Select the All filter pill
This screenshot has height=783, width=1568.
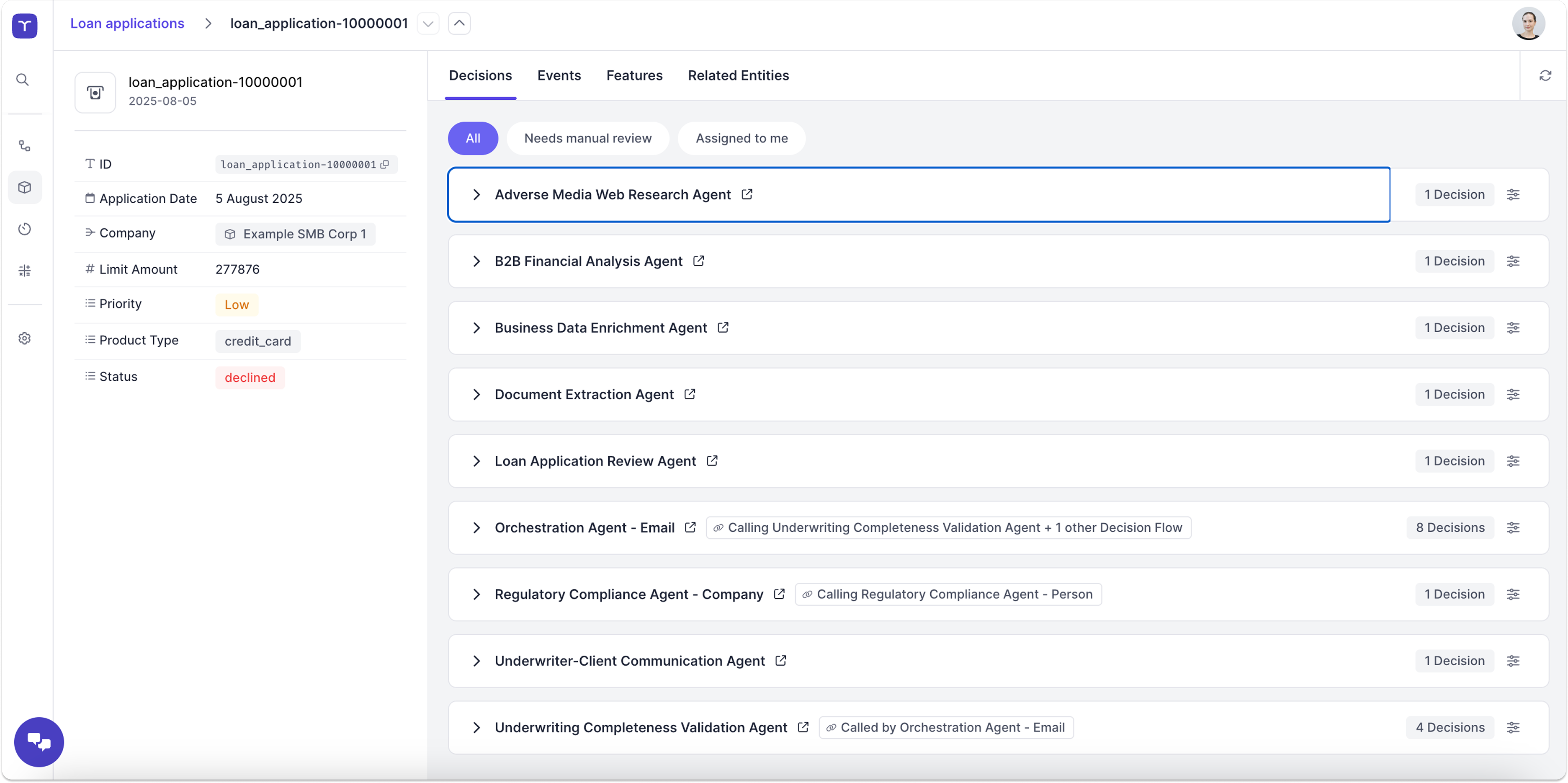(472, 138)
